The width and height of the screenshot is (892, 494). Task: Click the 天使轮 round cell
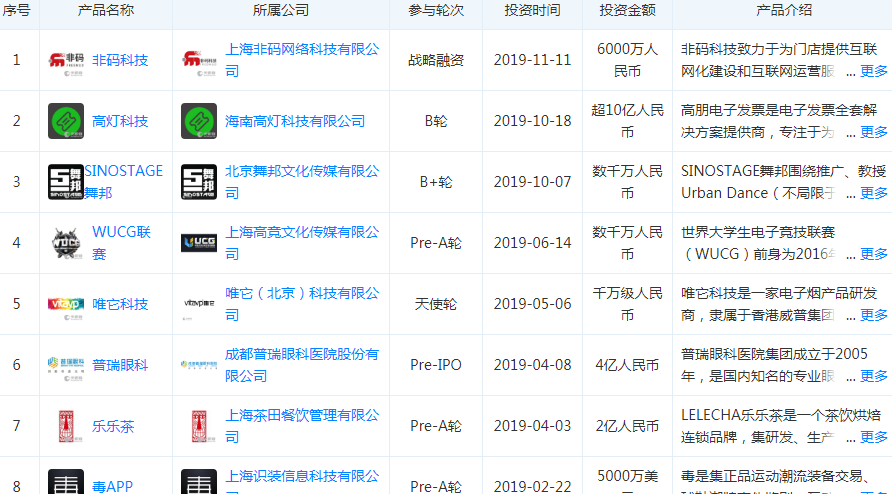[436, 304]
